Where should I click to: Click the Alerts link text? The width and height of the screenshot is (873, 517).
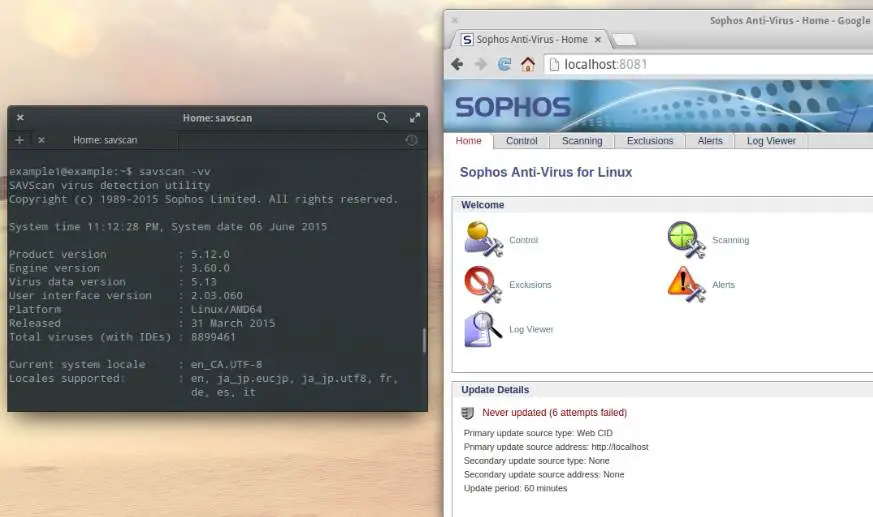(723, 284)
